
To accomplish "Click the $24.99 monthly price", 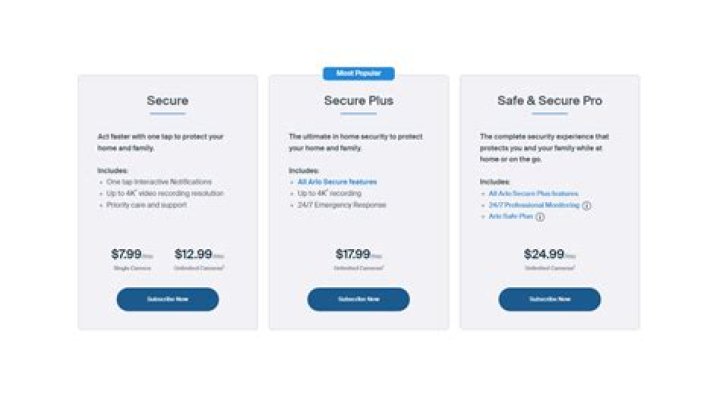I will tap(546, 254).
